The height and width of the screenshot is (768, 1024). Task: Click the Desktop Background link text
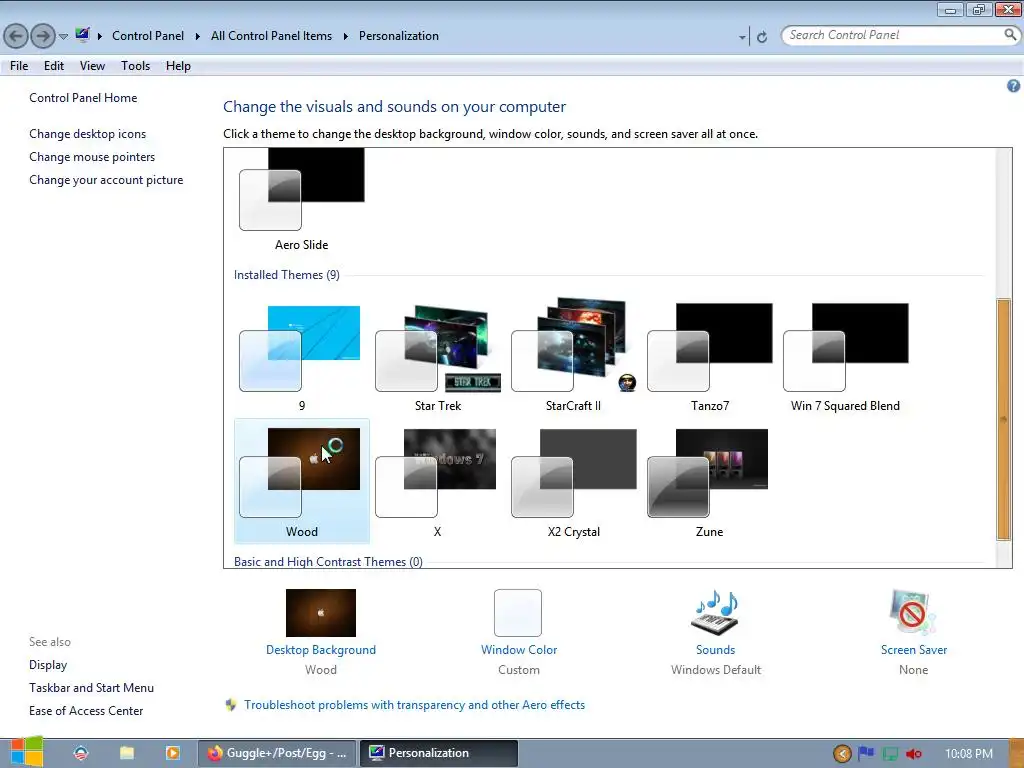tap(321, 650)
